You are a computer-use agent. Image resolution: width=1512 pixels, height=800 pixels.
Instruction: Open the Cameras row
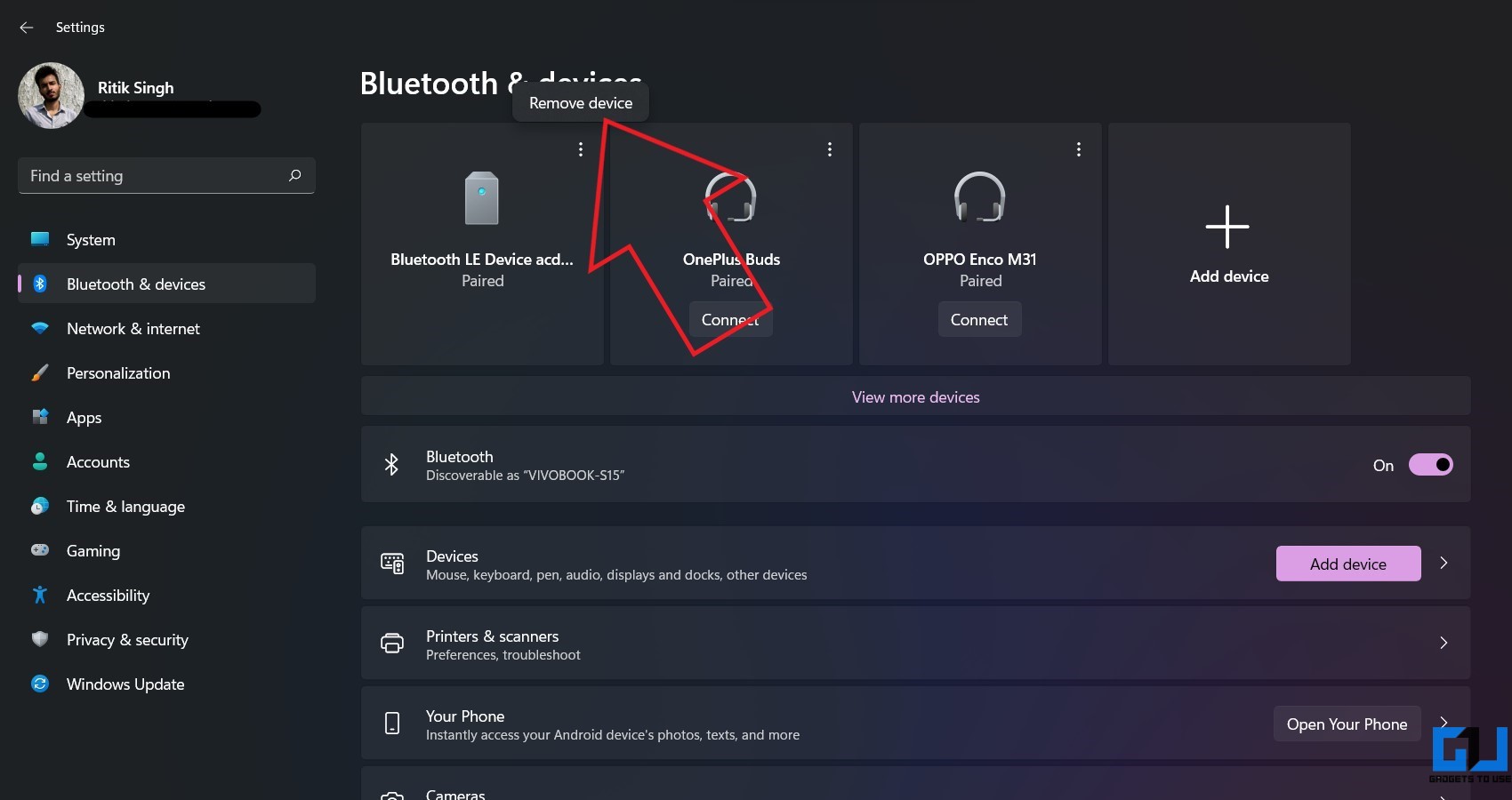[916, 784]
